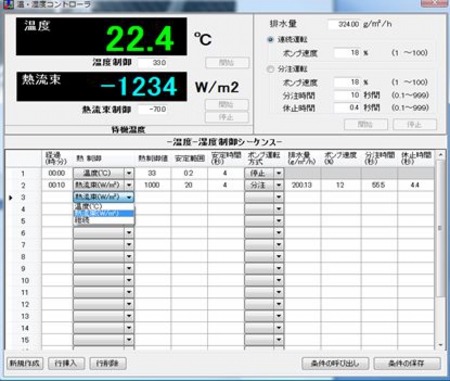The width and height of the screenshot is (450, 381).
Task: Click the sequence table vertical scrollbar
Action: click(x=440, y=250)
